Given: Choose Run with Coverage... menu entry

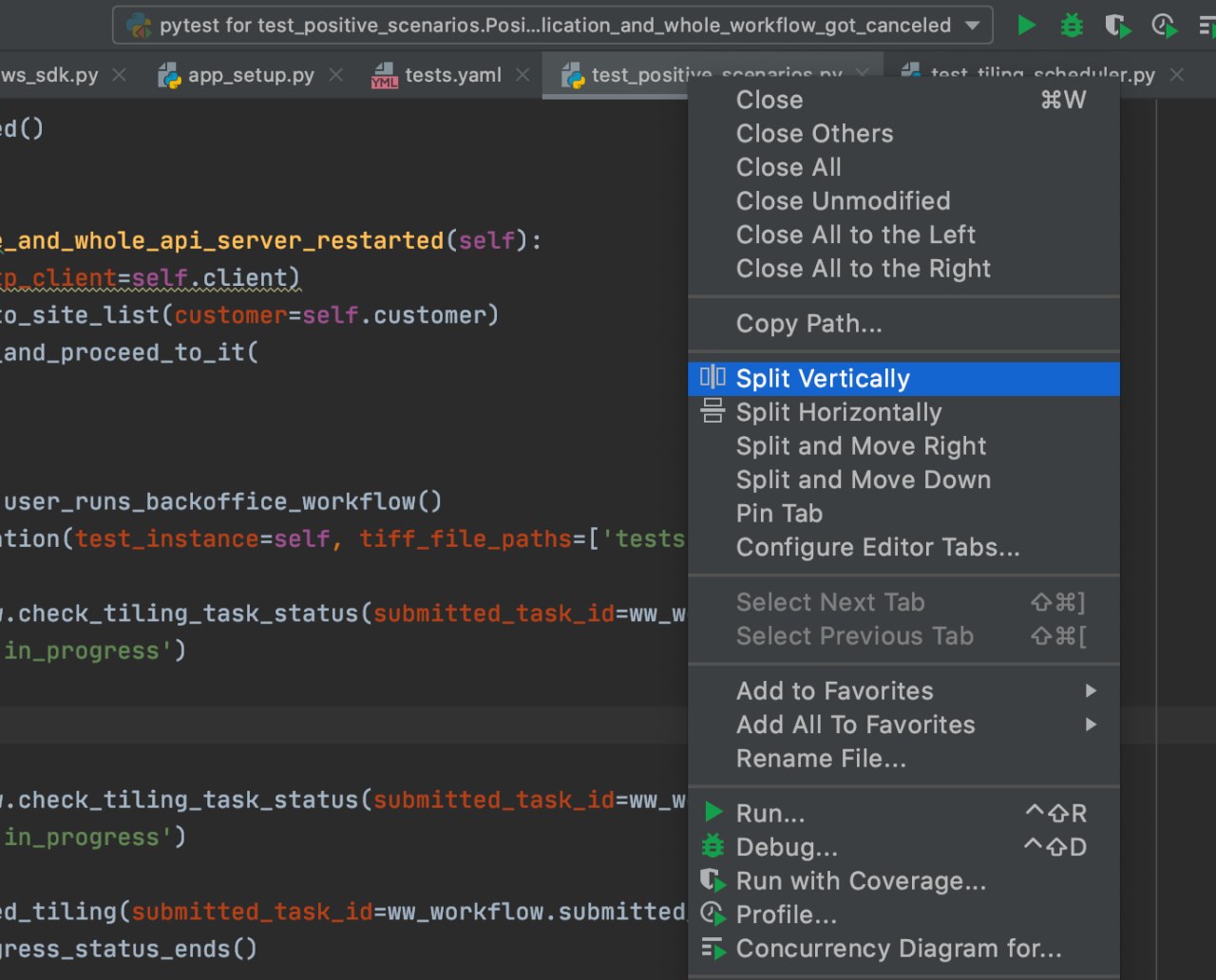Looking at the screenshot, I should click(903, 881).
